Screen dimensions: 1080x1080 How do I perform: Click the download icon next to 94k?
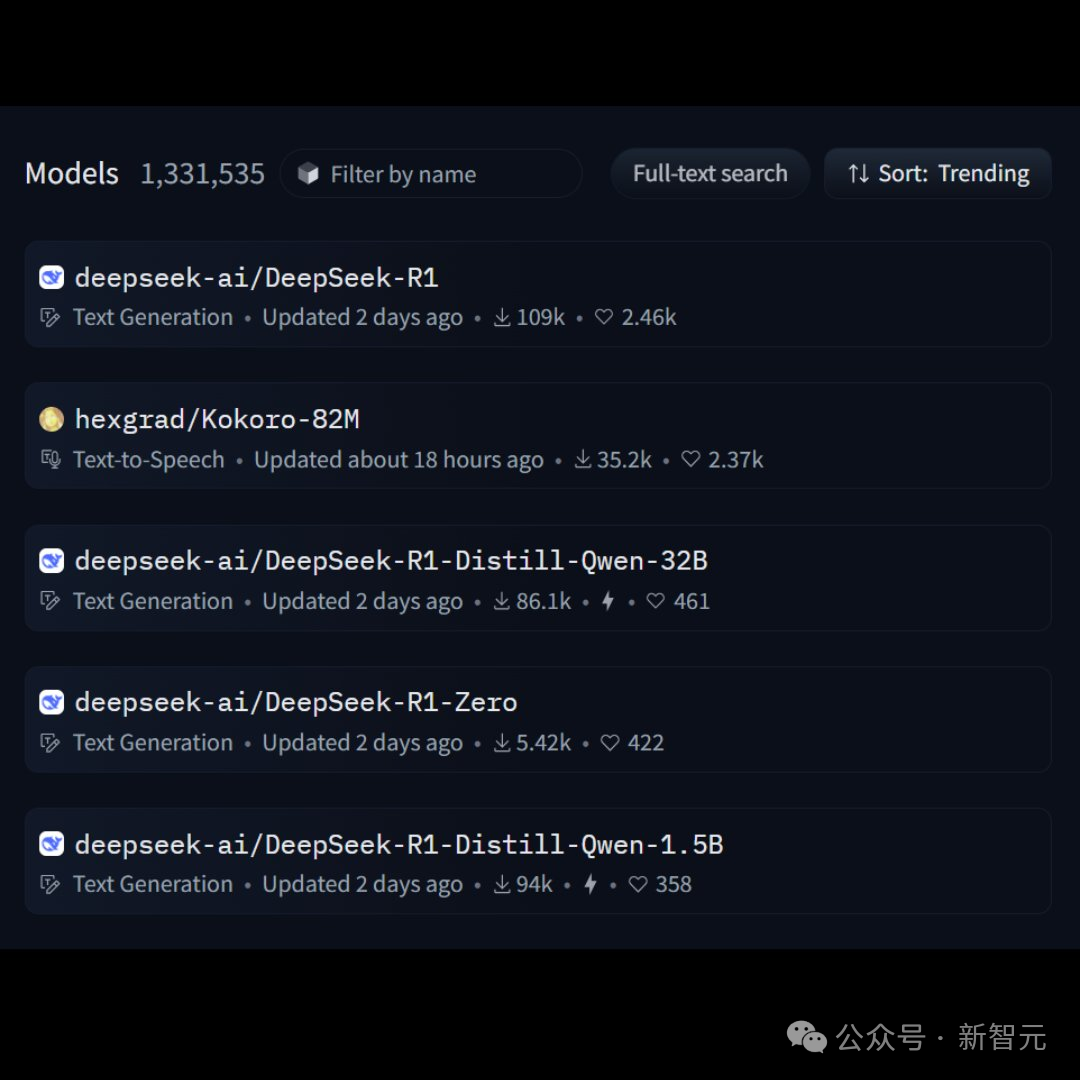click(x=502, y=884)
